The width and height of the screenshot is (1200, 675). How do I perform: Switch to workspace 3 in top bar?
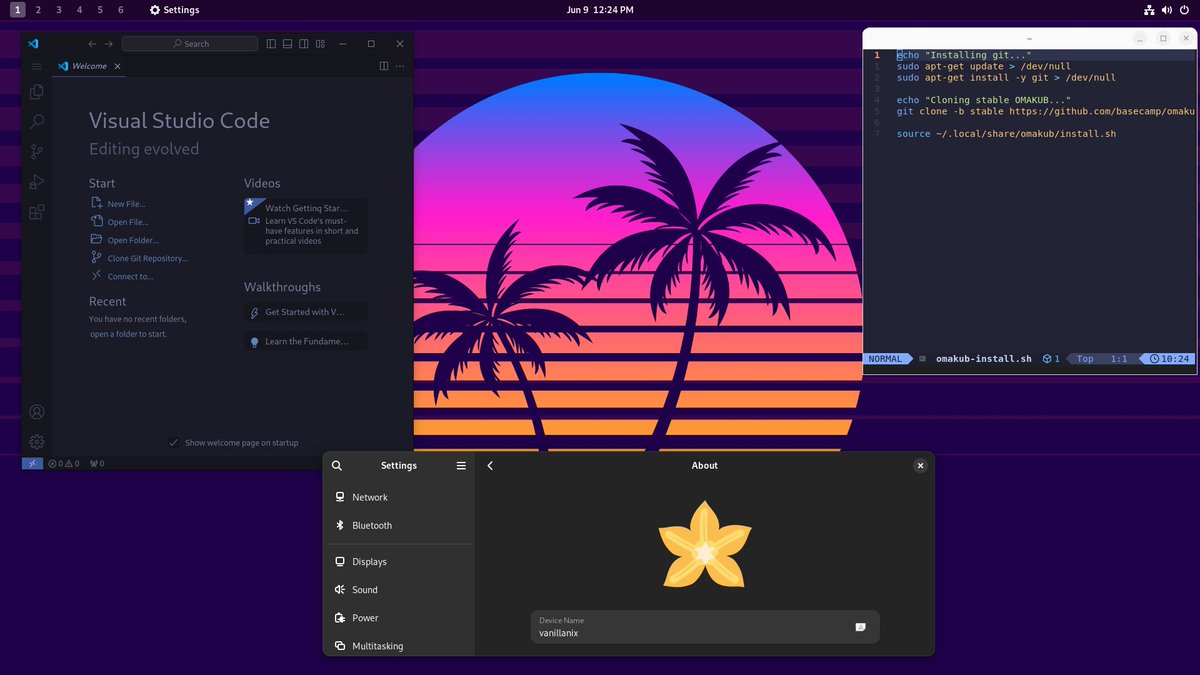(59, 10)
